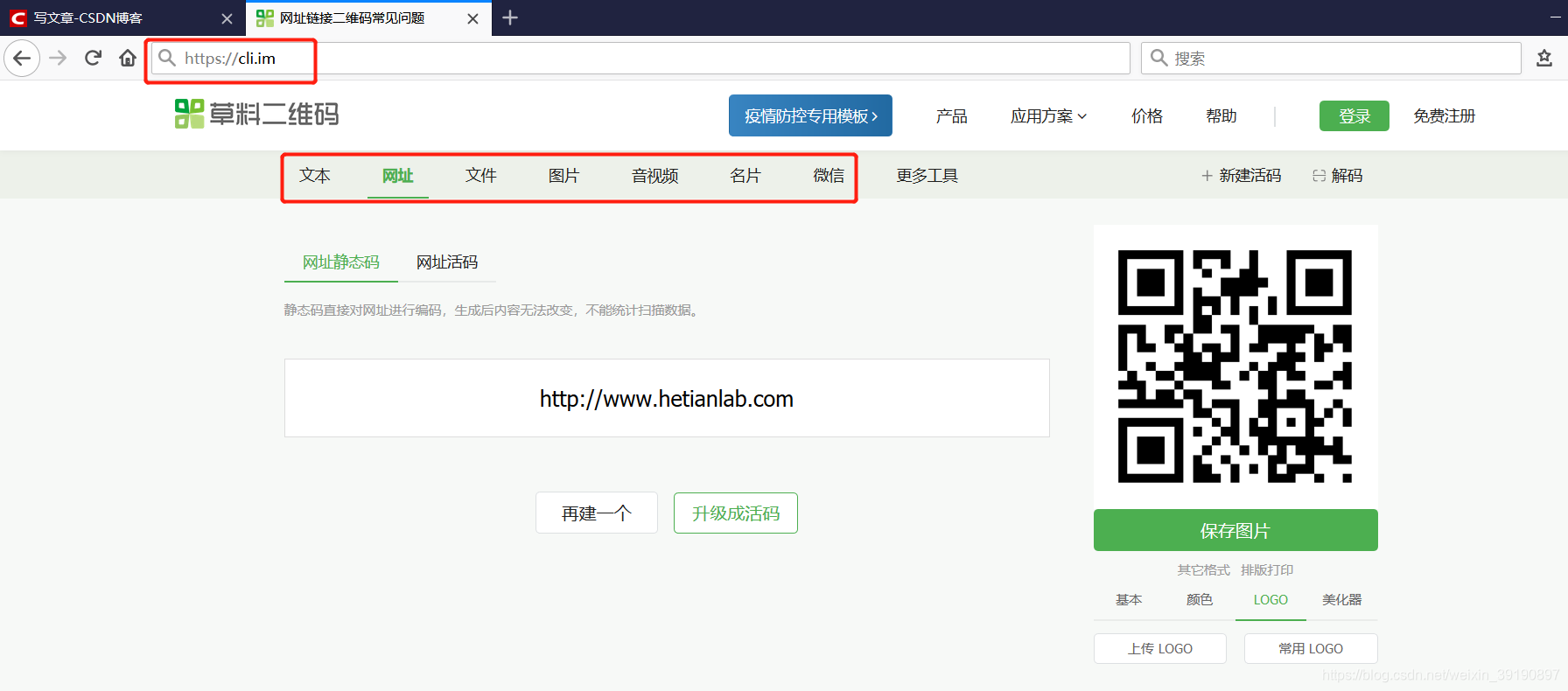Reload the page with the refresh icon
This screenshot has height=691, width=1568.
pos(93,59)
